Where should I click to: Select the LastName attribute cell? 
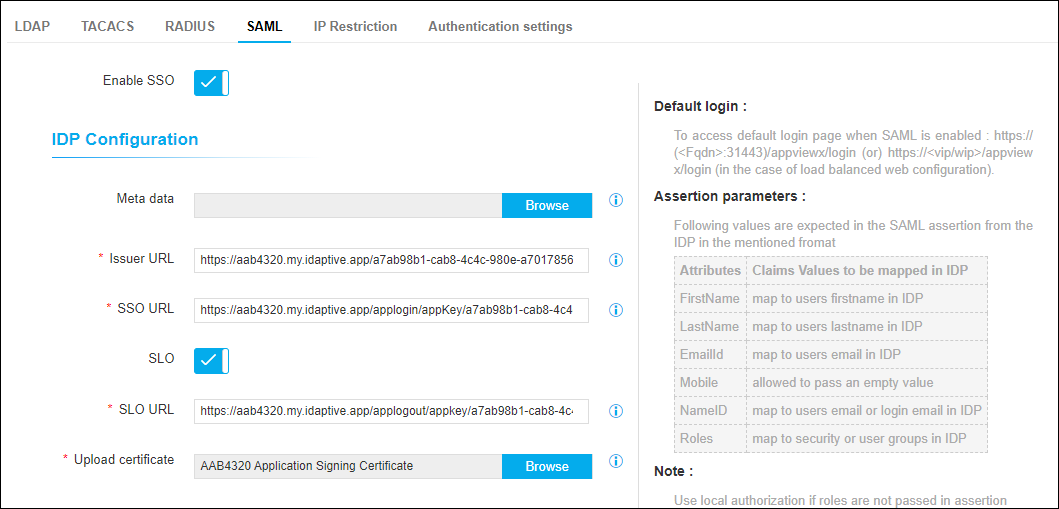pyautogui.click(x=710, y=327)
